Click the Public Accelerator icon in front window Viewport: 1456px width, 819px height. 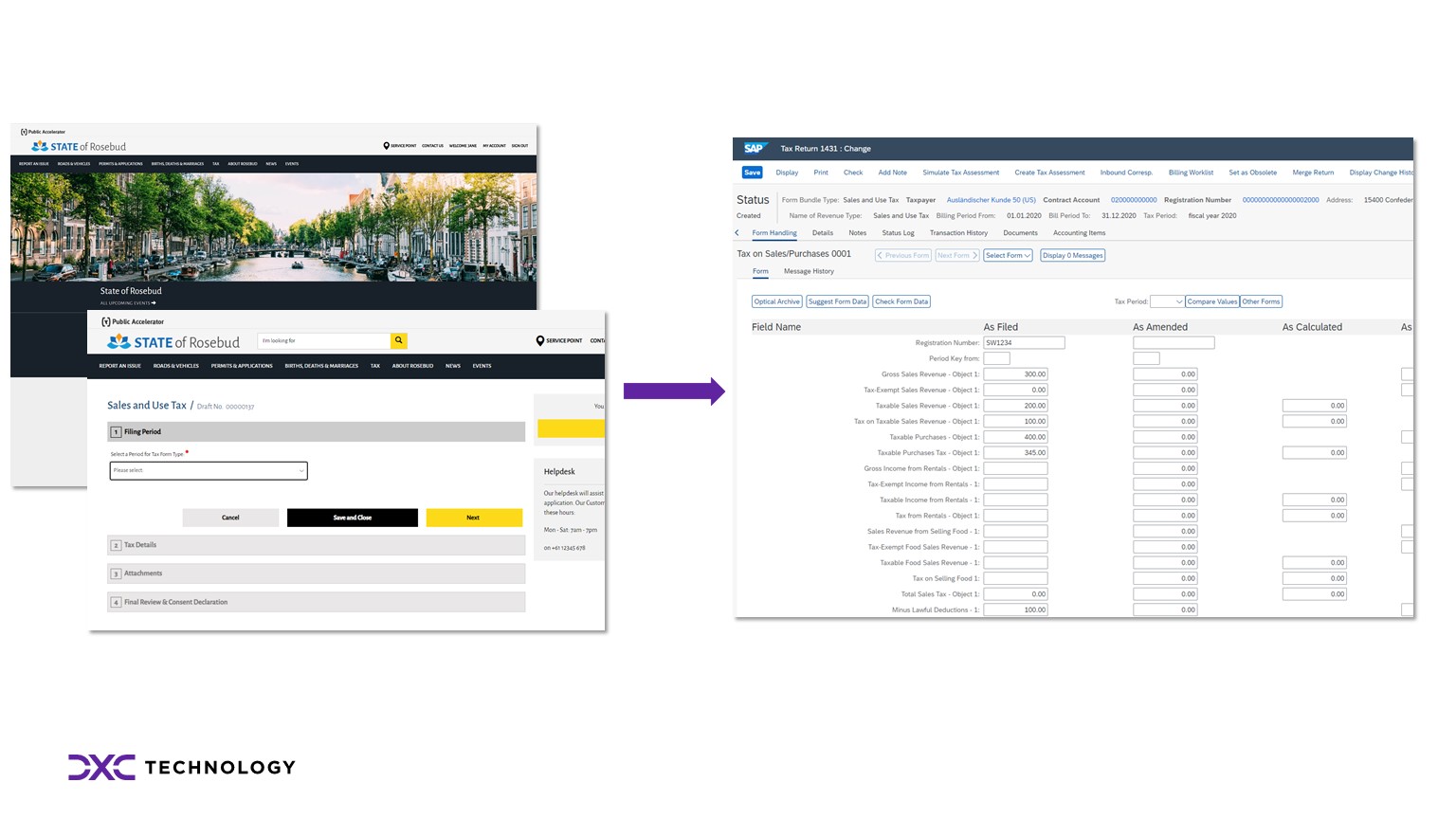coord(106,321)
